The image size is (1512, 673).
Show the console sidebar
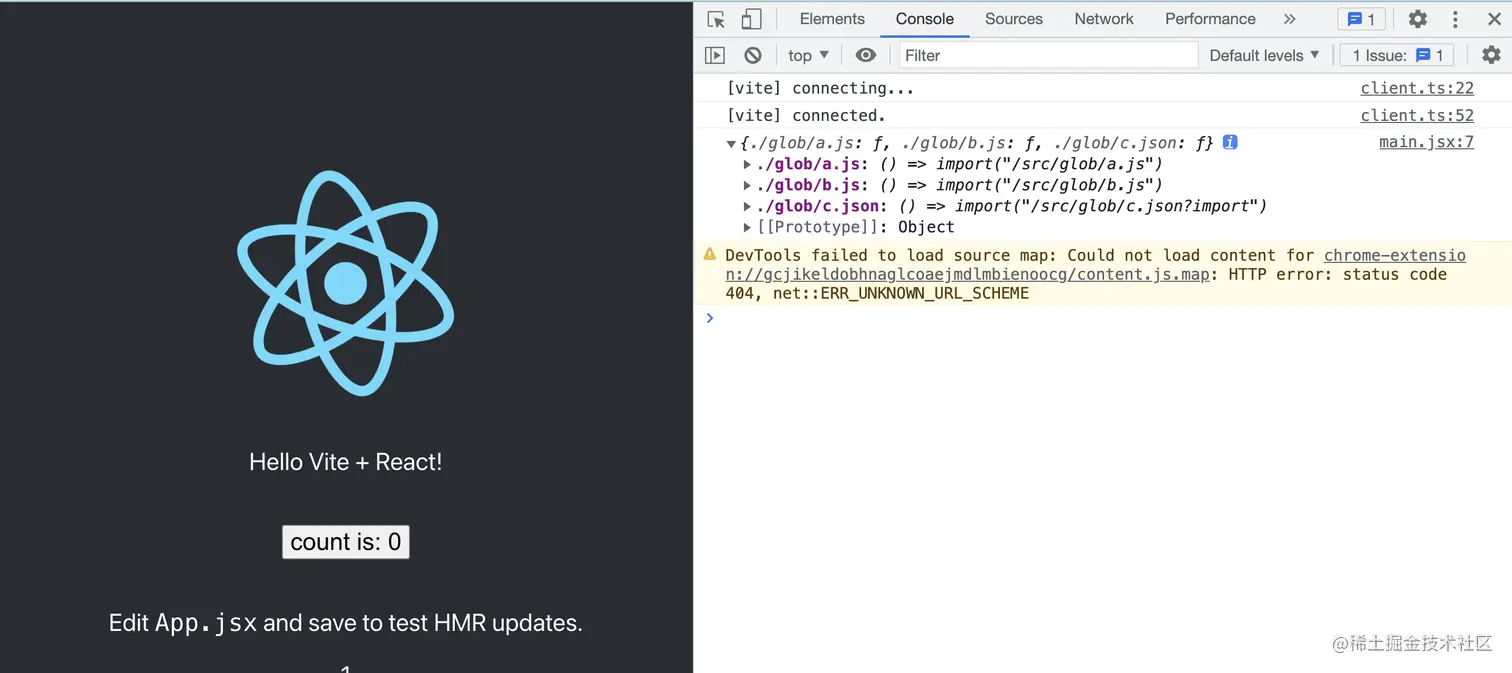715,55
